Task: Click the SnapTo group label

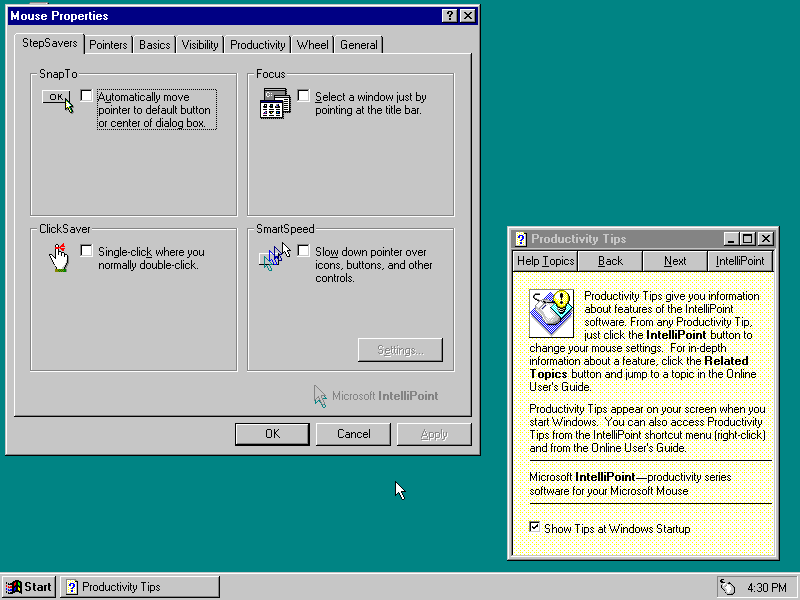Action: 58,74
